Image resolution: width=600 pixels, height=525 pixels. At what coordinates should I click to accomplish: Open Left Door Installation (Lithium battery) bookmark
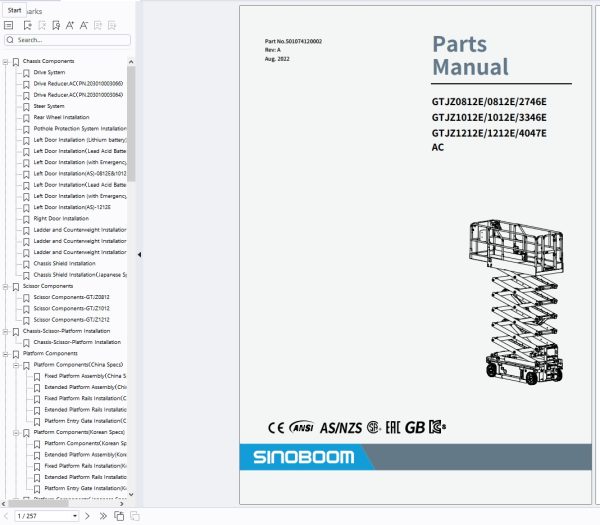80,140
